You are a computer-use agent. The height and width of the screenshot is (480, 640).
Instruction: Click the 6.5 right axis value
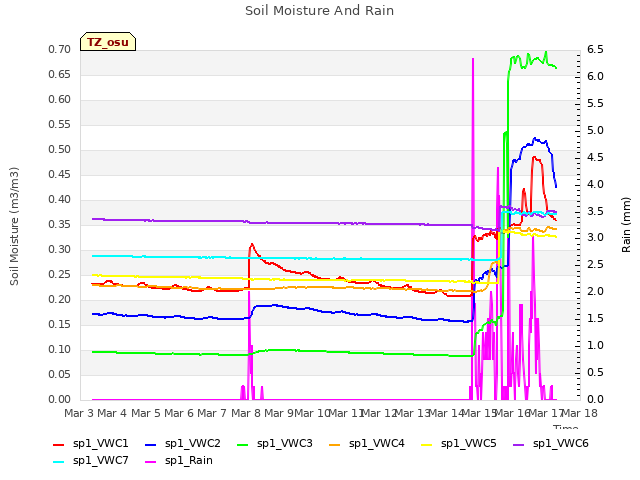[595, 50]
